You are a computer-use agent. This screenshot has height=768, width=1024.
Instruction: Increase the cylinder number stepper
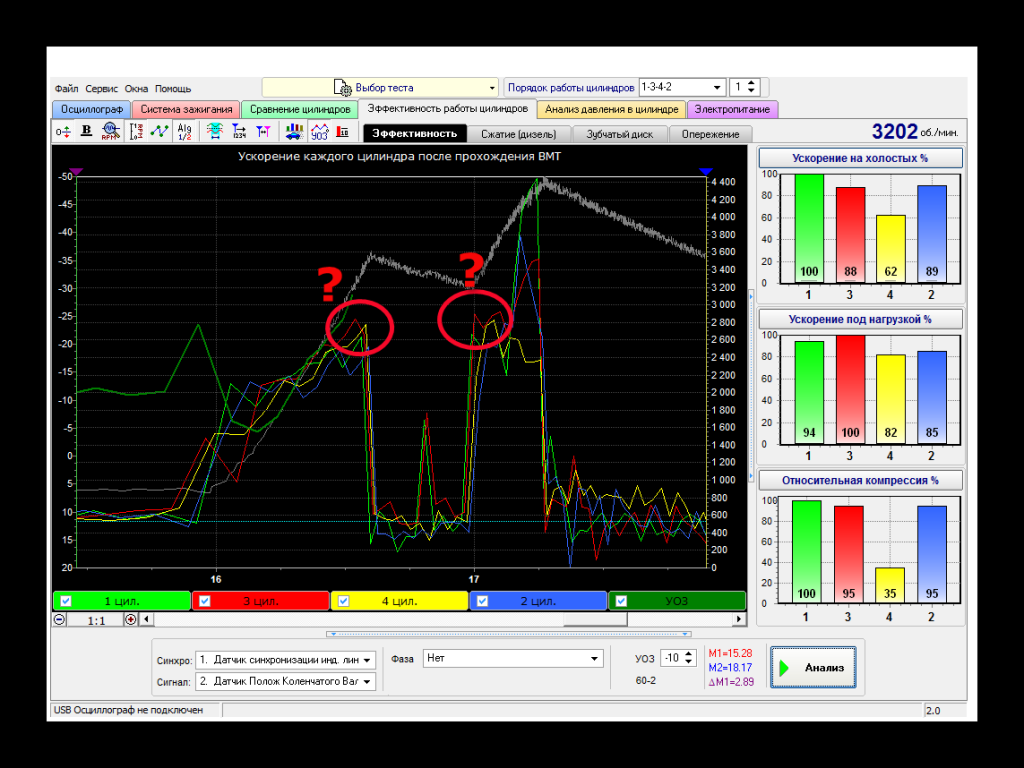point(752,83)
